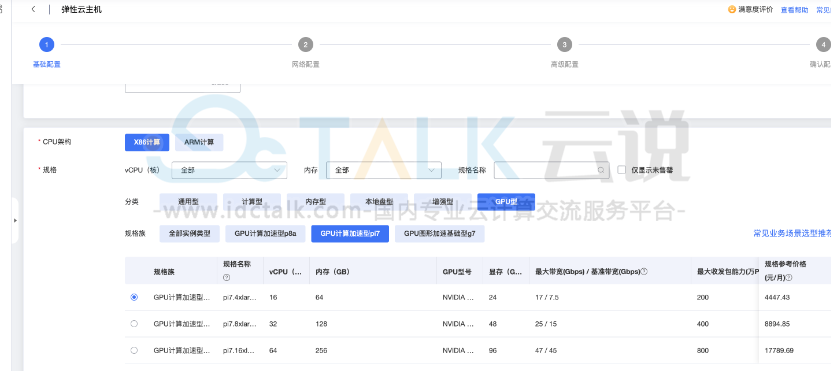Click search magnifier in 规格名称 field
This screenshot has width=831, height=371.
[601, 170]
